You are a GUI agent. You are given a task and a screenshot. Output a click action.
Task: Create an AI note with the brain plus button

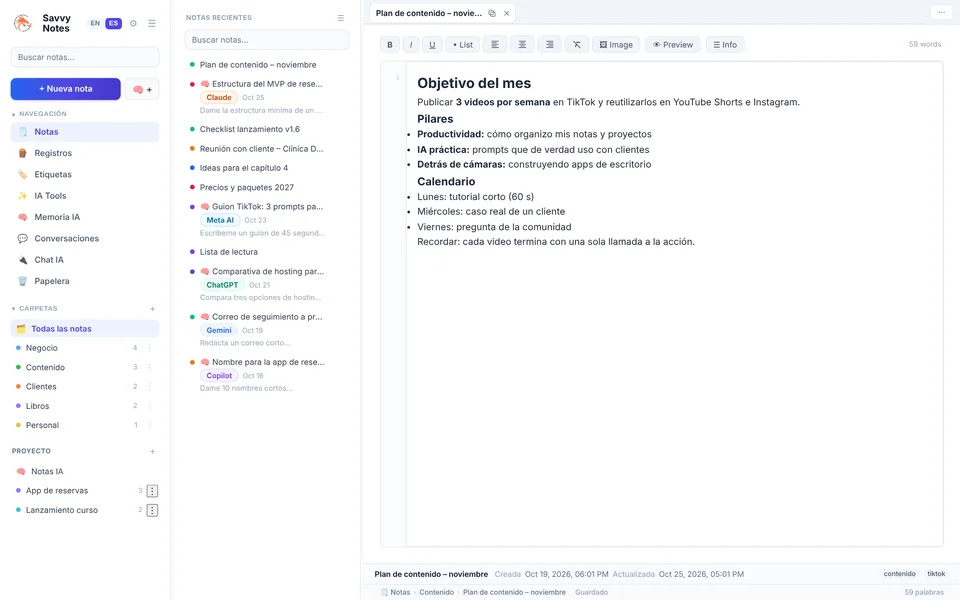point(142,89)
